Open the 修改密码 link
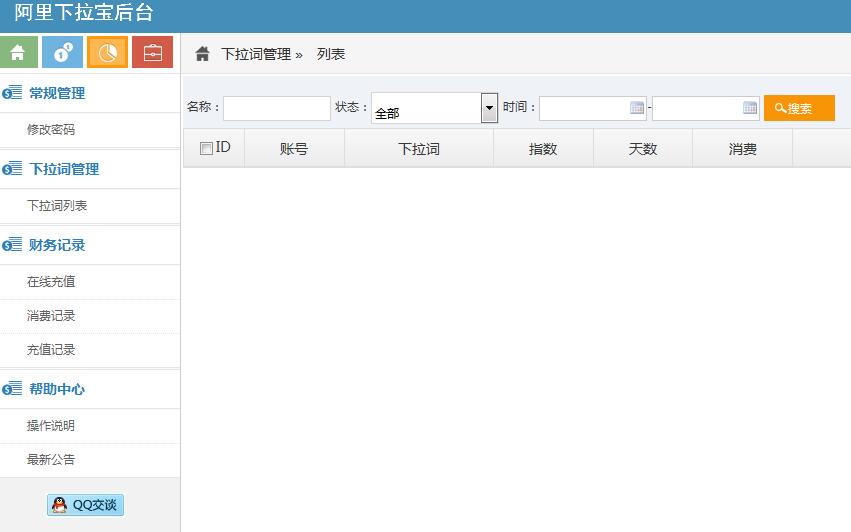This screenshot has width=851, height=532. (51, 130)
